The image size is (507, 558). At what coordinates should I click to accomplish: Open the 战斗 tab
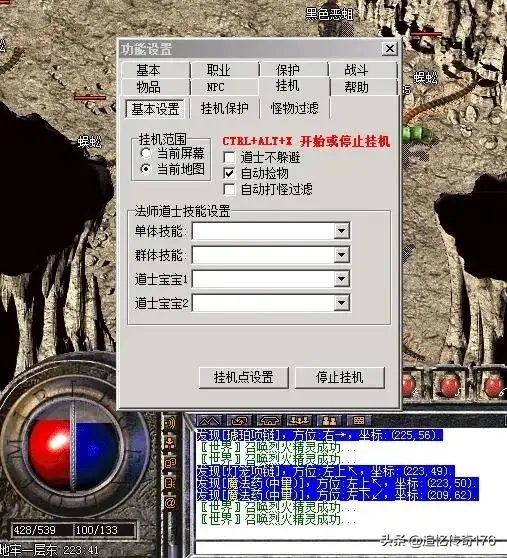[363, 70]
